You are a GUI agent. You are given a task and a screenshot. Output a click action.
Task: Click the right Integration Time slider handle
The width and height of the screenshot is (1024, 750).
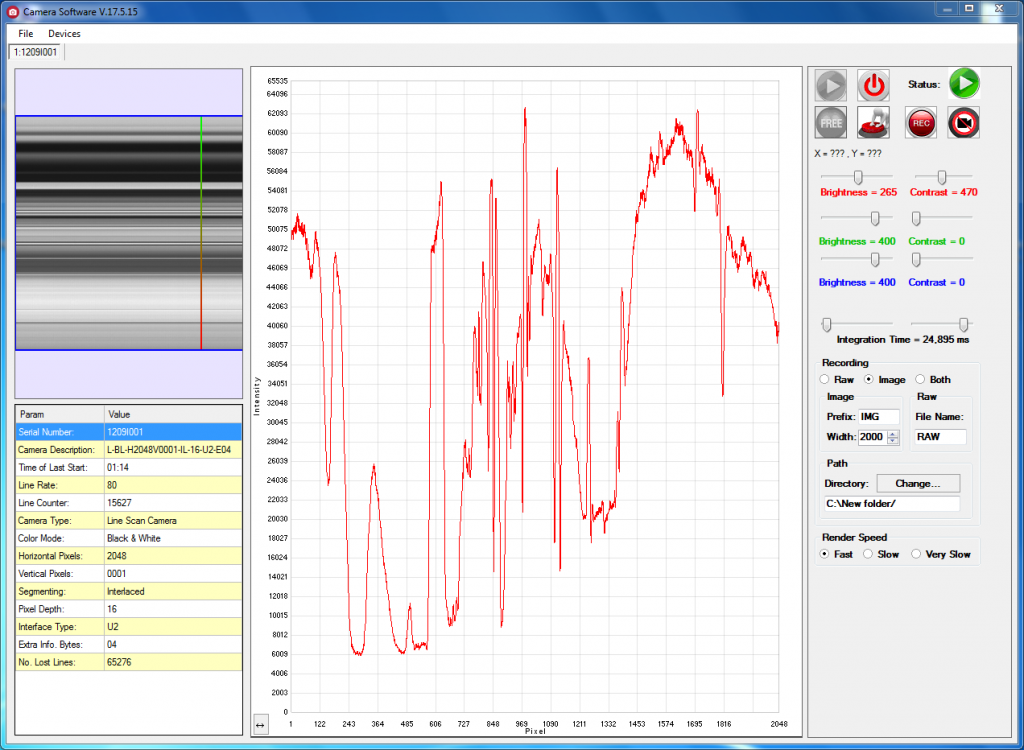coord(963,324)
